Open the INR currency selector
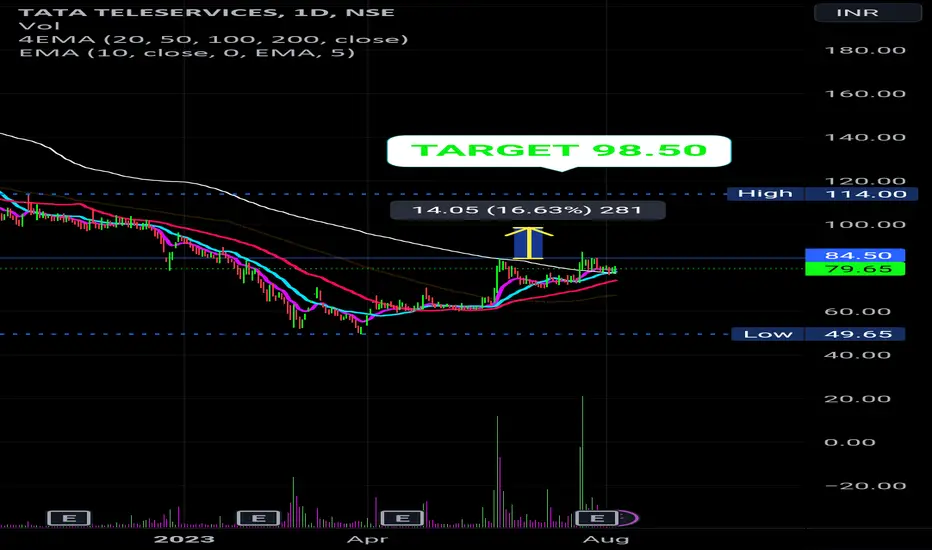Image resolution: width=932 pixels, height=550 pixels. click(867, 12)
